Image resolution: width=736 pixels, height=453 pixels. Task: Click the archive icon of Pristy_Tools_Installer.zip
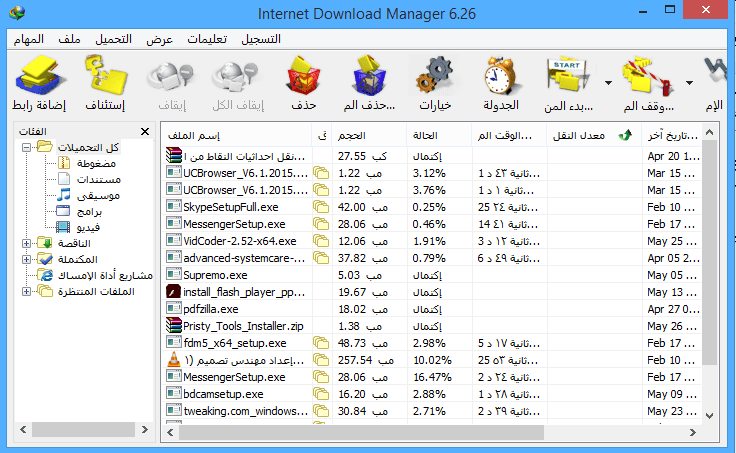pos(174,325)
